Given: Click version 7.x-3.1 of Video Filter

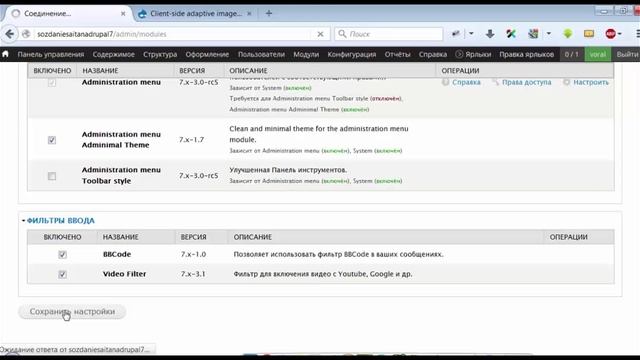Looking at the screenshot, I should (x=193, y=274).
